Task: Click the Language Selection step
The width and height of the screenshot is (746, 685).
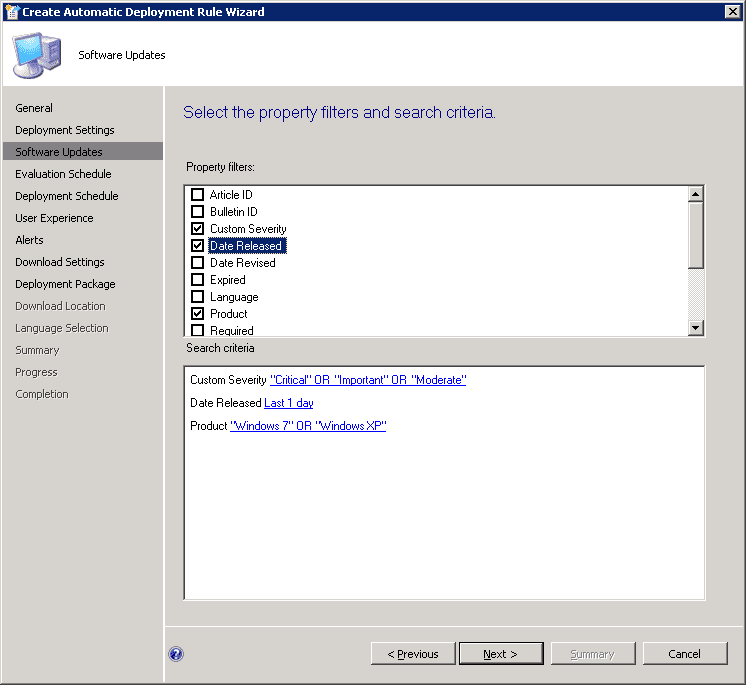Action: 62,328
